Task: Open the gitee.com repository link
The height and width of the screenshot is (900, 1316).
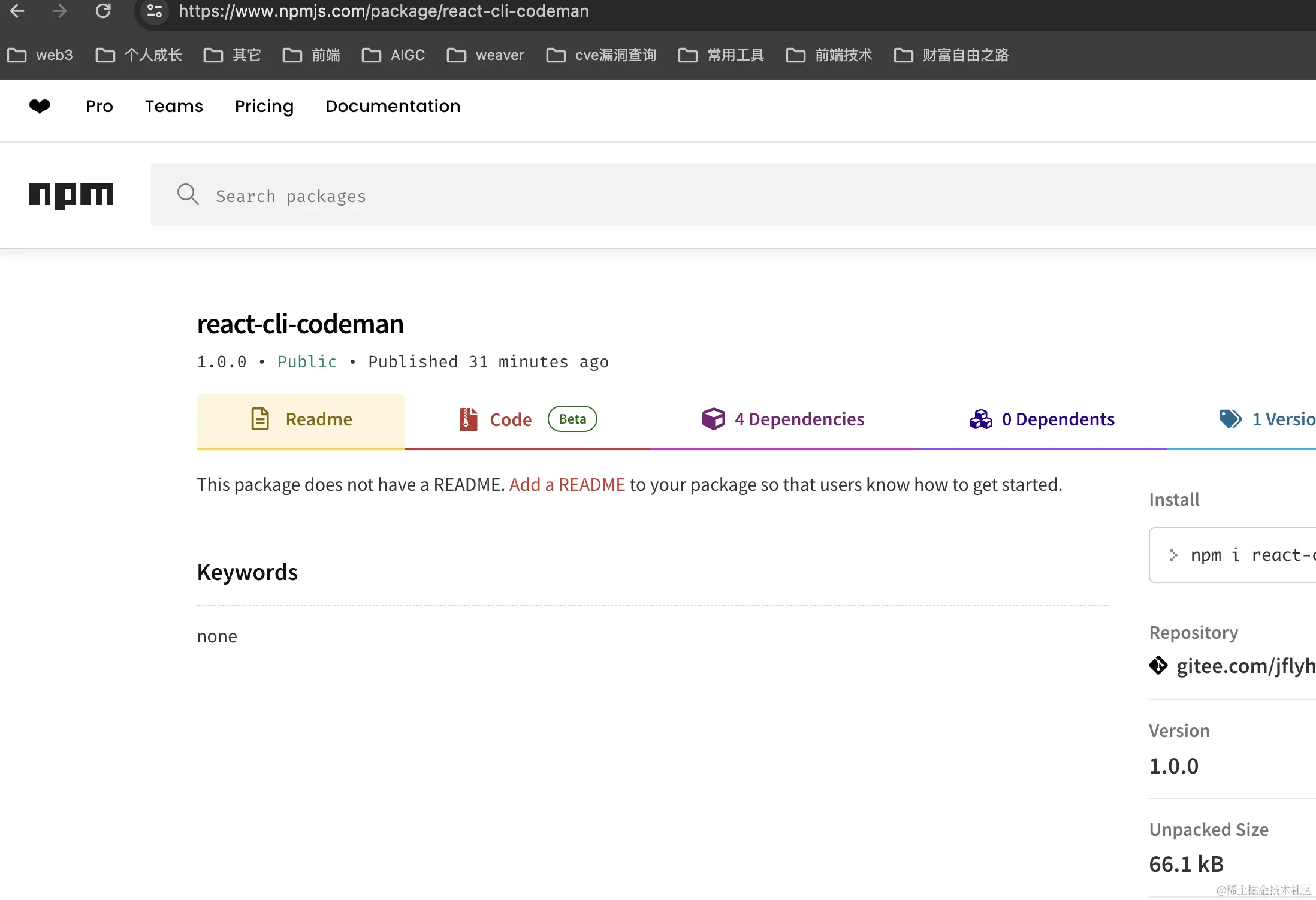Action: click(1245, 666)
